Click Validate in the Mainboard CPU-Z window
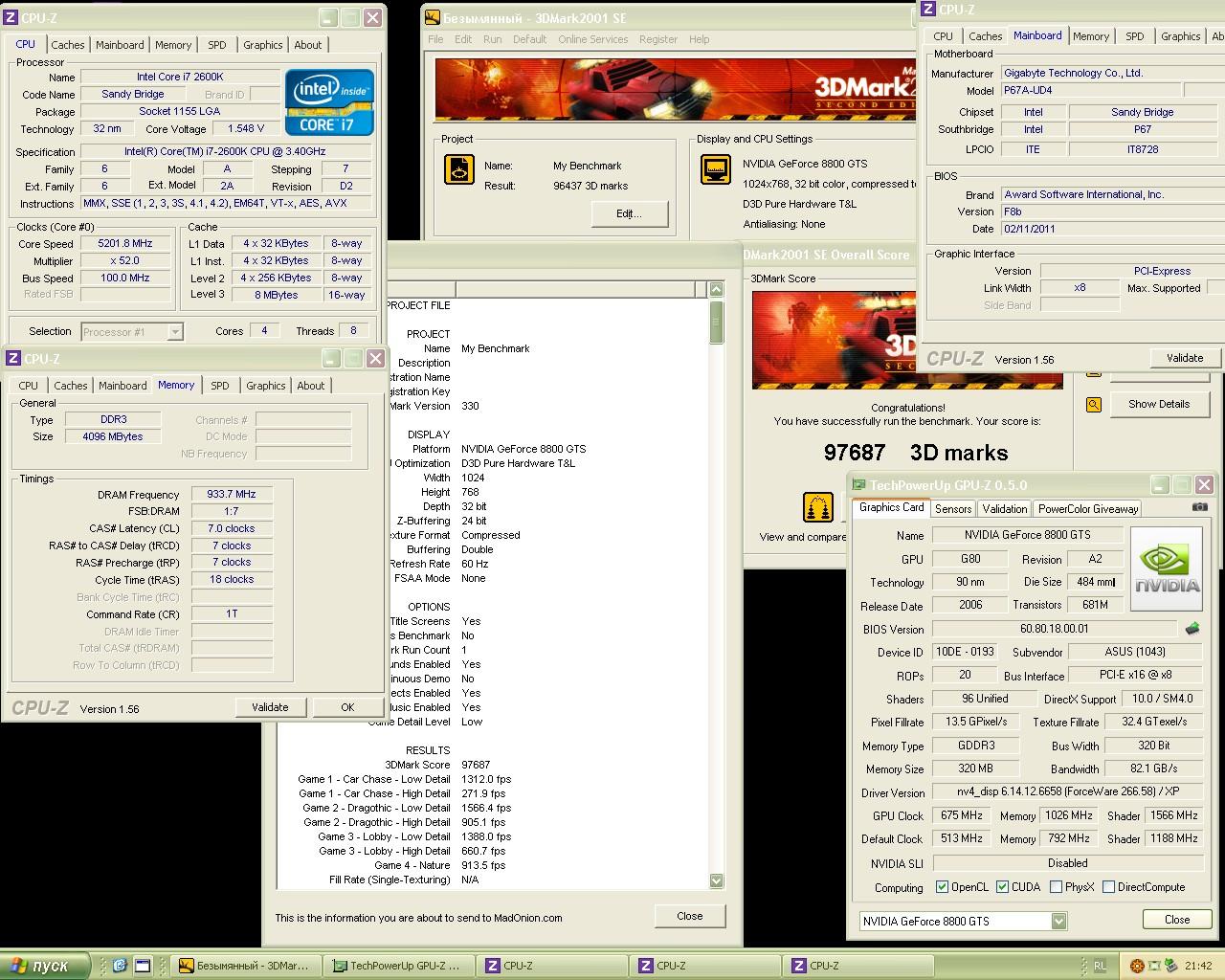The image size is (1225, 980). pyautogui.click(x=1185, y=358)
